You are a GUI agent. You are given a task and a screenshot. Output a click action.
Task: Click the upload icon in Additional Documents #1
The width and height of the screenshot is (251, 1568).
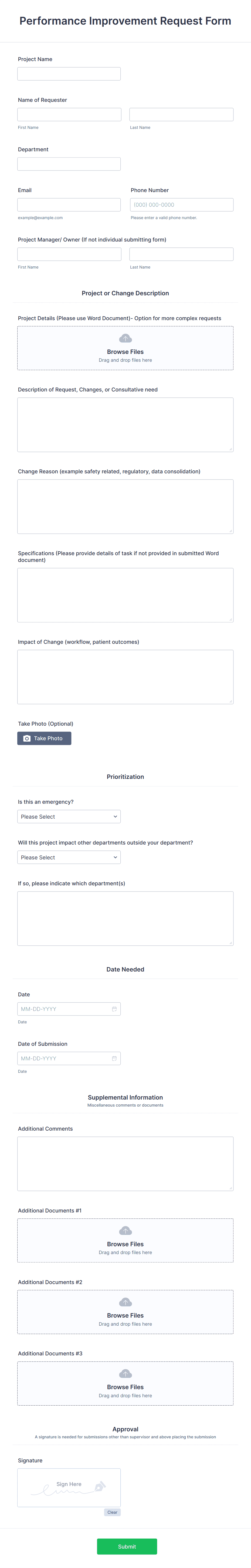tap(125, 1230)
